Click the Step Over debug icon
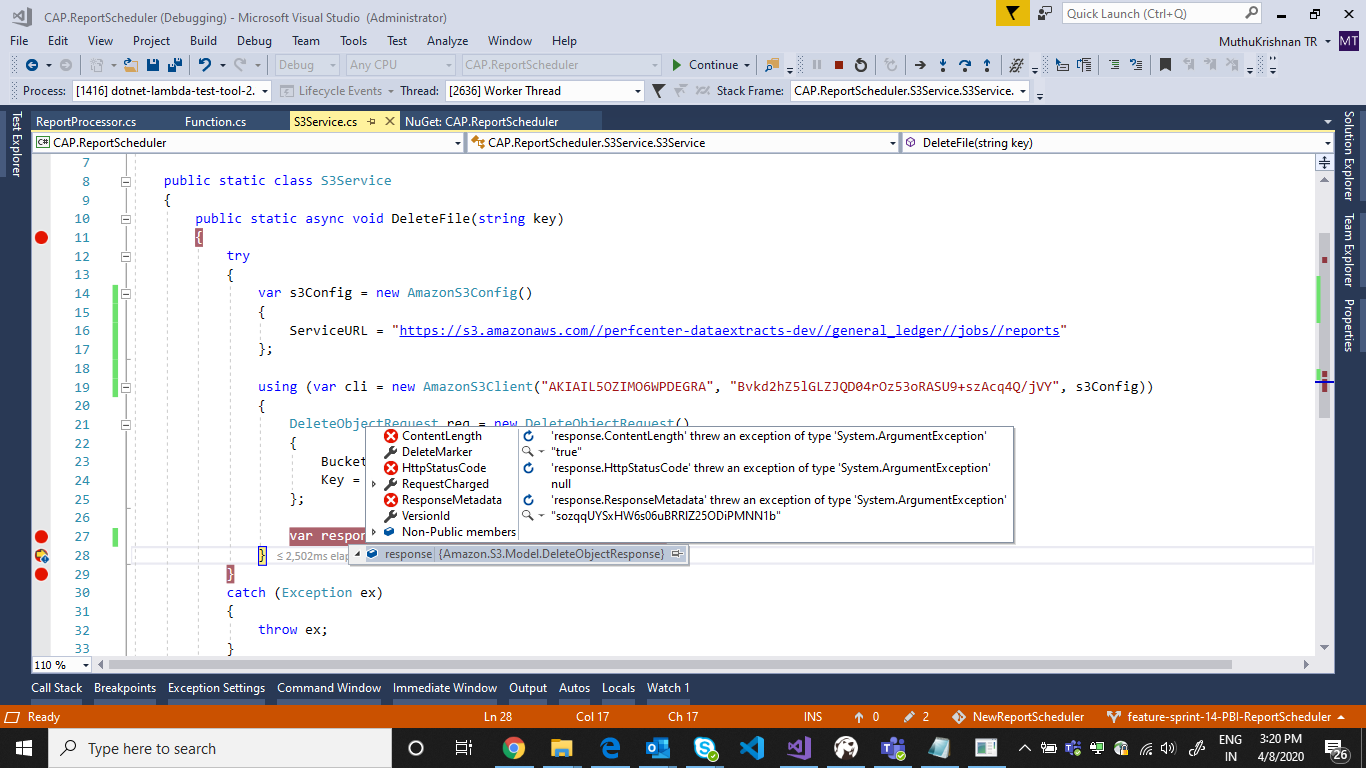Image resolution: width=1366 pixels, height=768 pixels. [965, 66]
